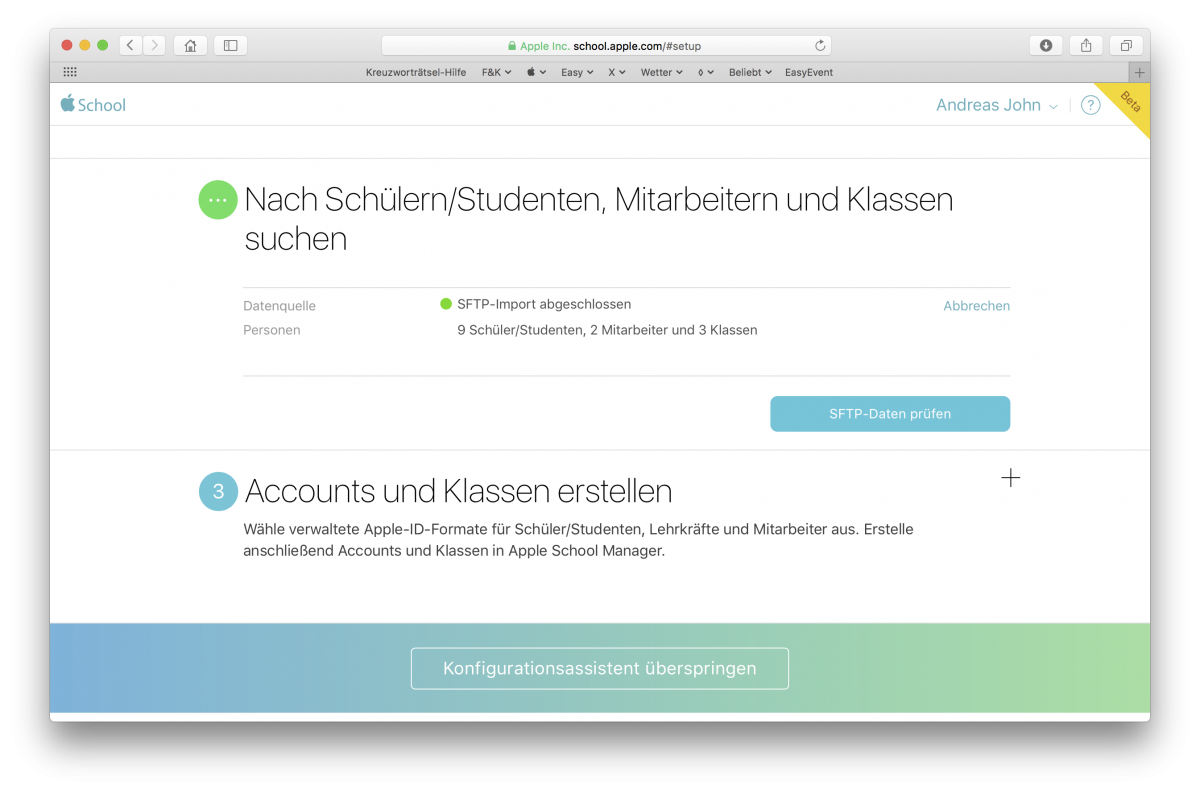Image resolution: width=1200 pixels, height=793 pixels.
Task: Open the Easy bookmarks folder
Action: click(577, 72)
